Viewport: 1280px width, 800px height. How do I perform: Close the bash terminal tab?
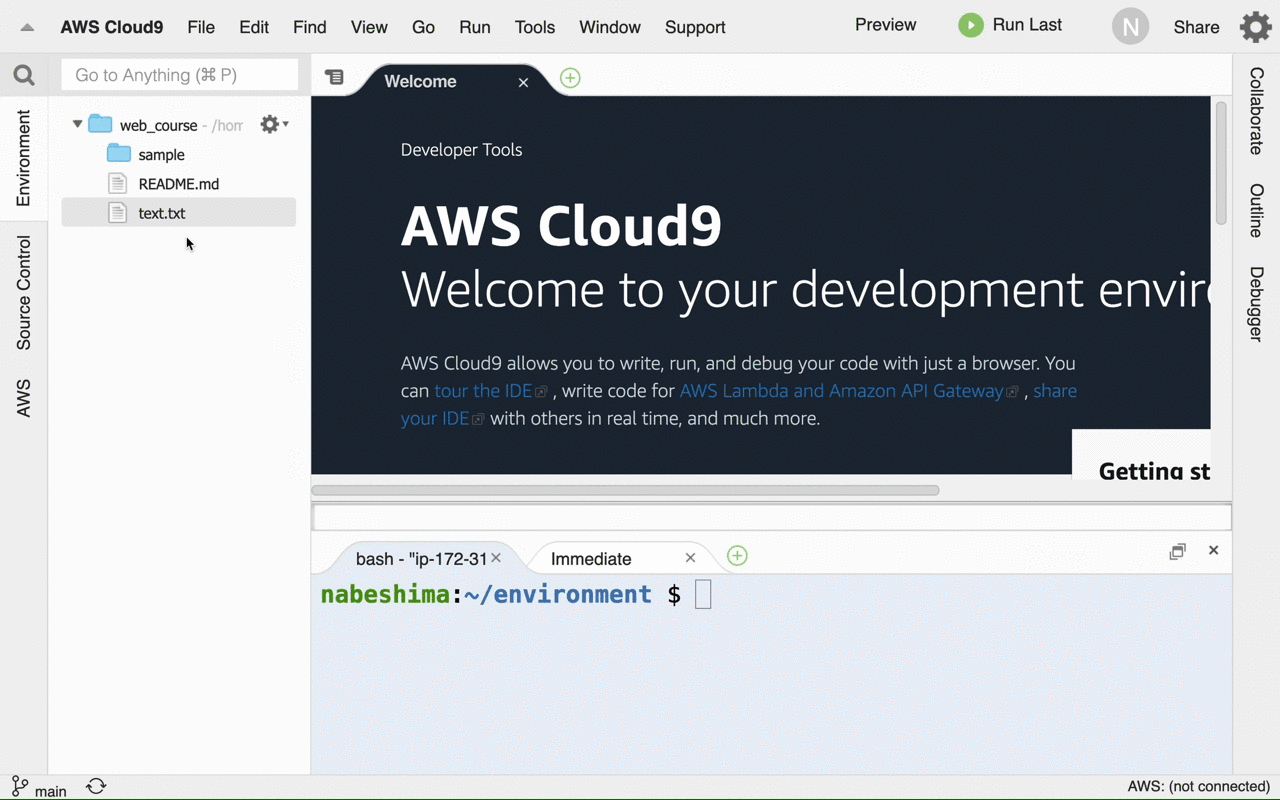(x=496, y=558)
